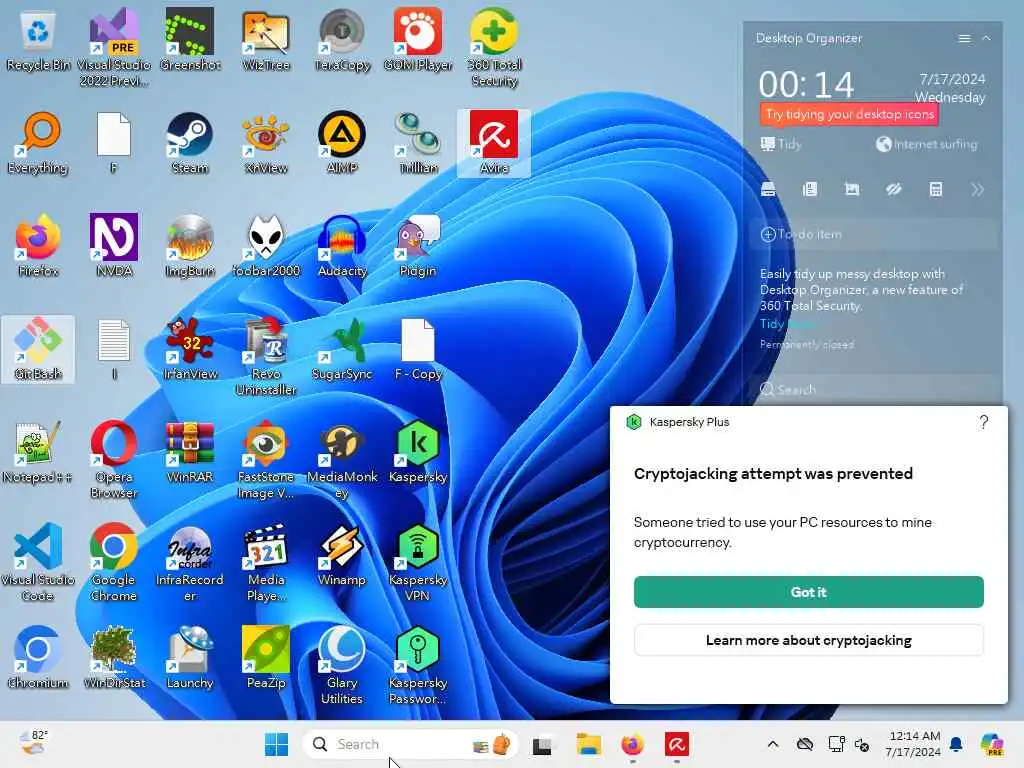Select the Firefox desktop shortcut
1024x768 pixels.
click(38, 246)
